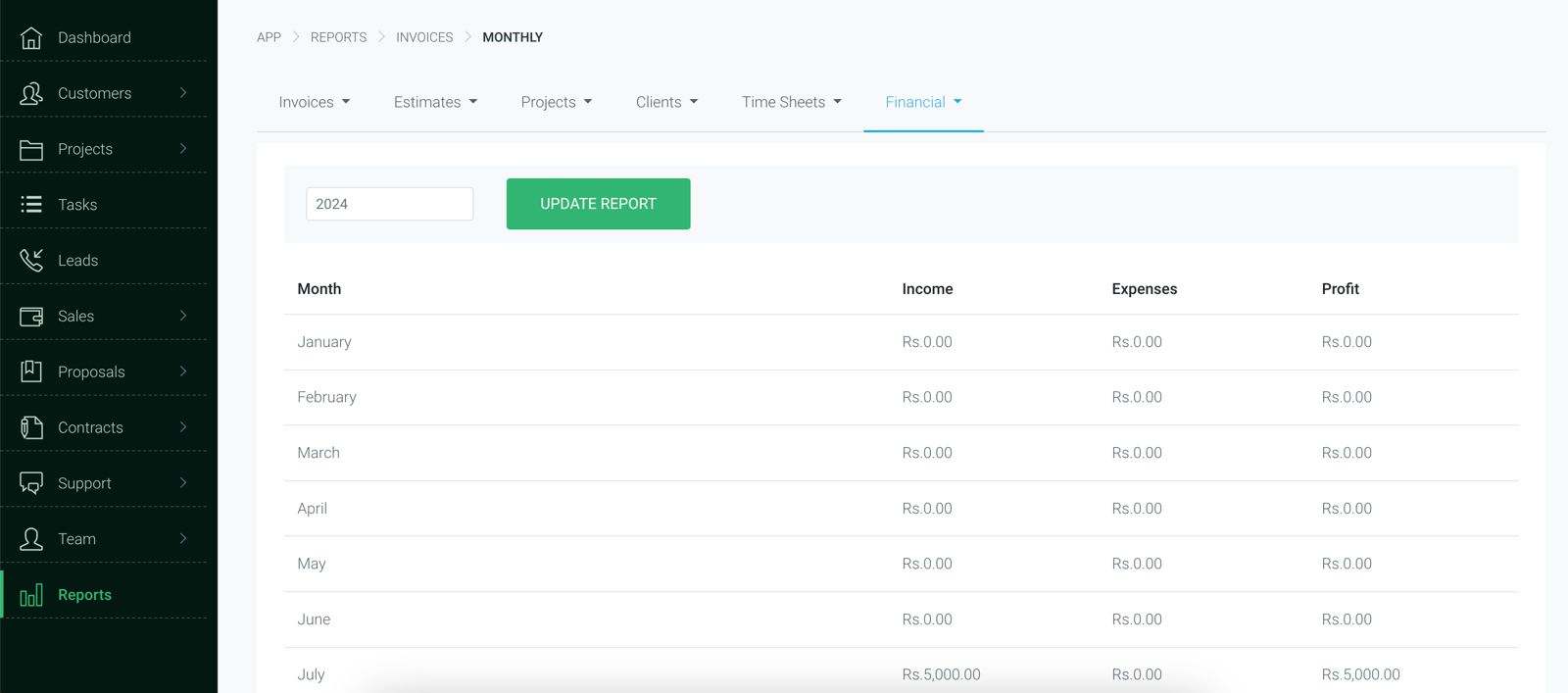This screenshot has height=693, width=1568.
Task: Click the Tasks list icon
Action: click(31, 204)
